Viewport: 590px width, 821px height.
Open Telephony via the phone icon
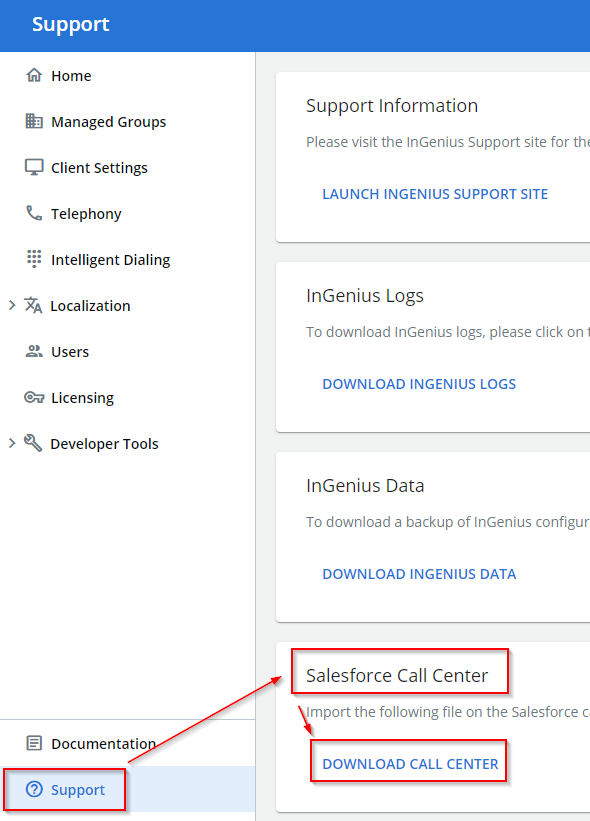34,213
